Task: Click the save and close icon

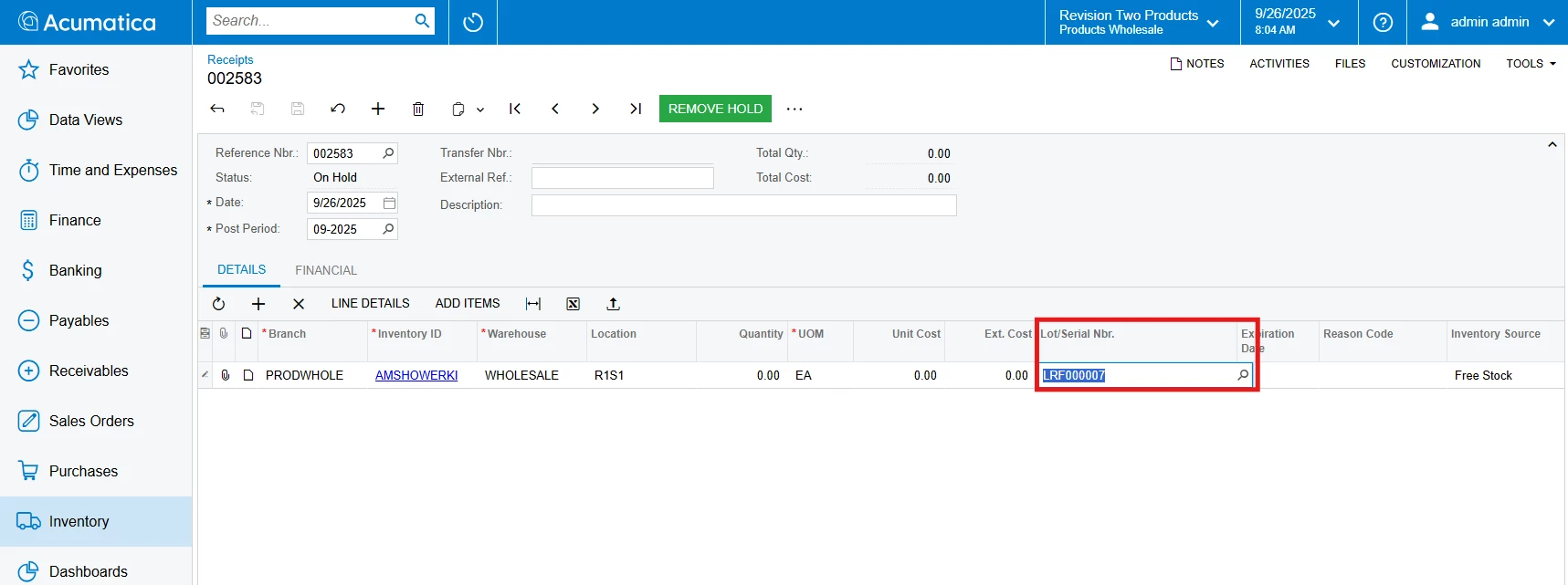Action: (x=258, y=109)
